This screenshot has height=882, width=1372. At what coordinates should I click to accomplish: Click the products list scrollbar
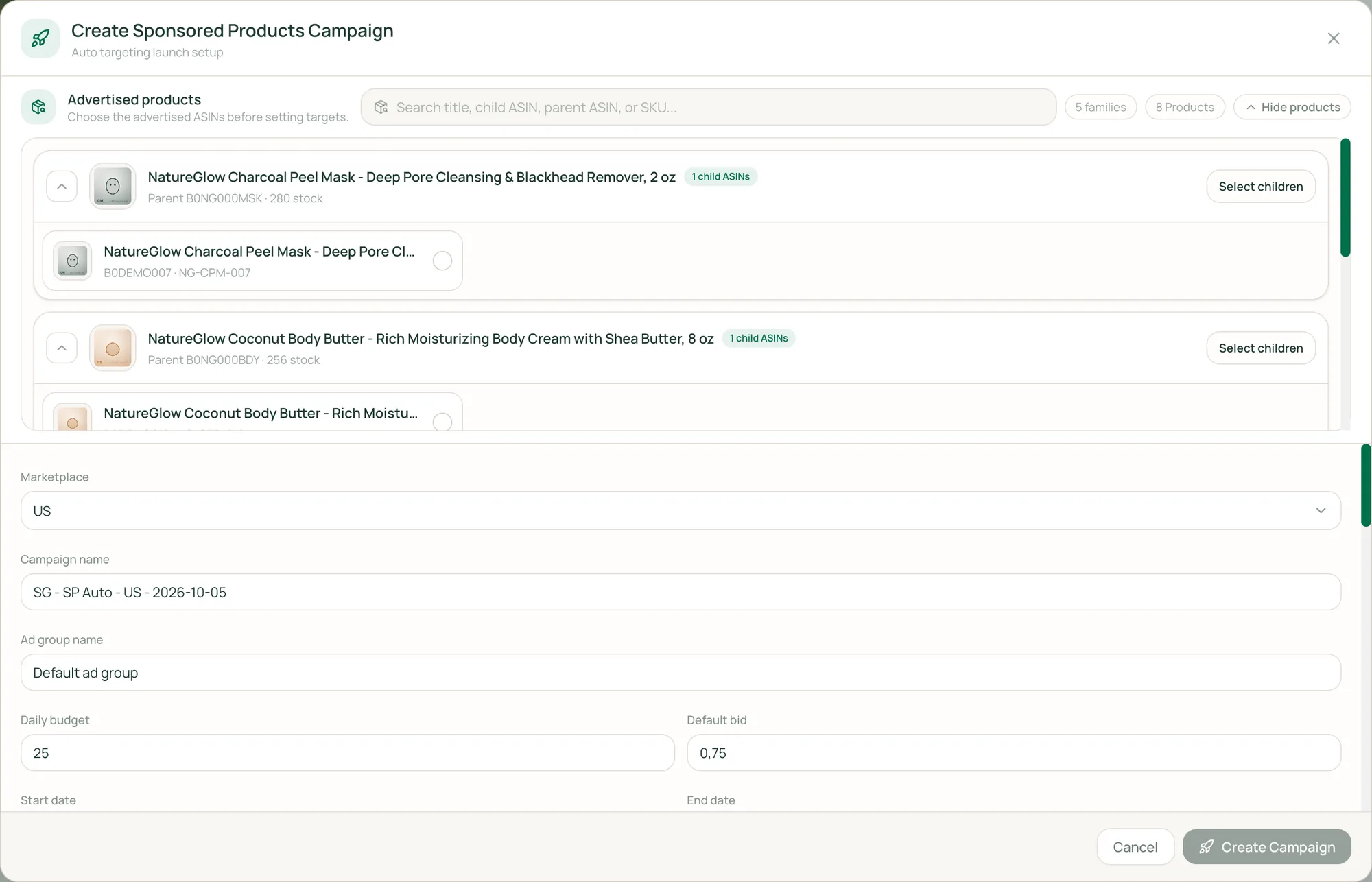point(1345,198)
